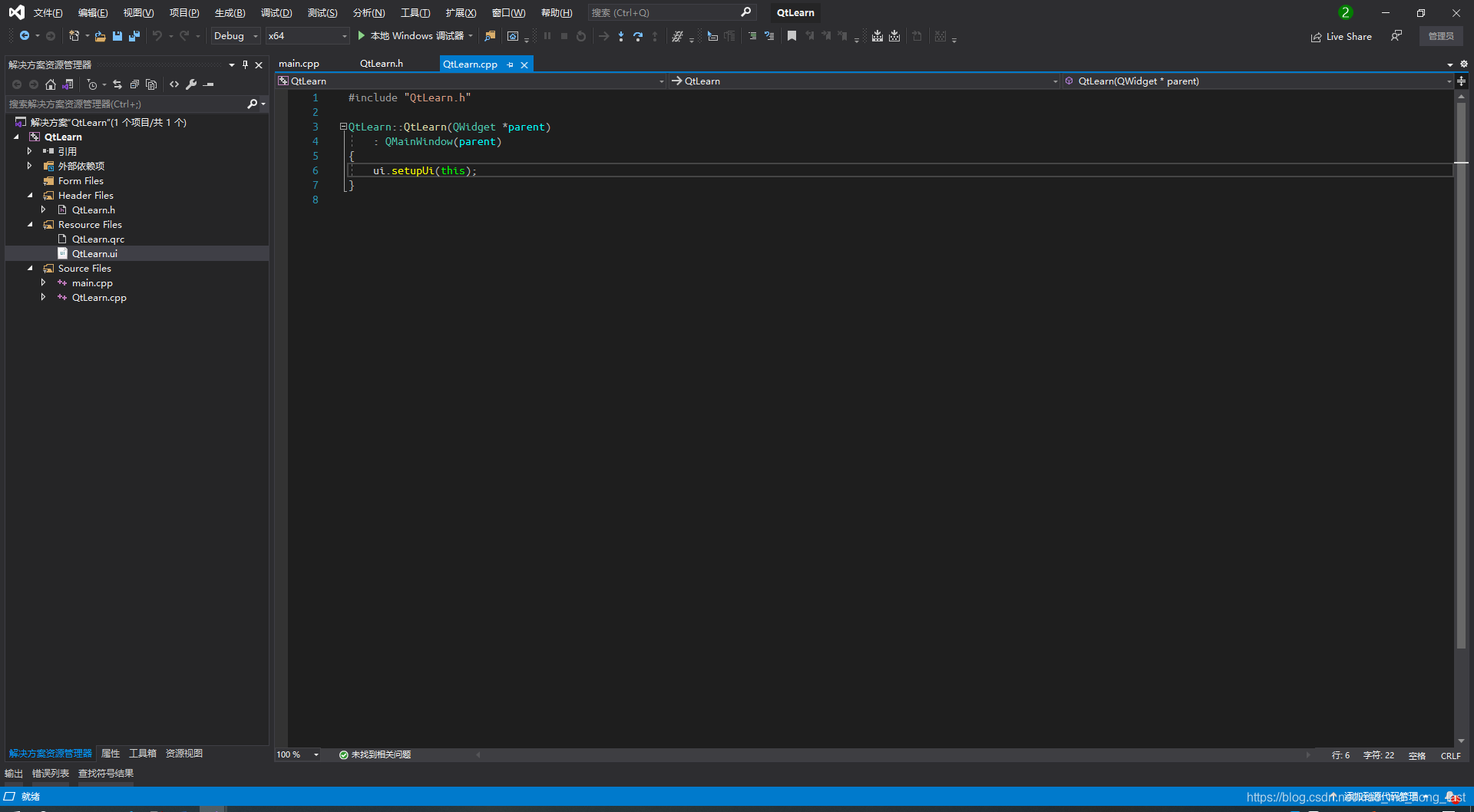Click the CRLF line ending indicator

[1450, 755]
